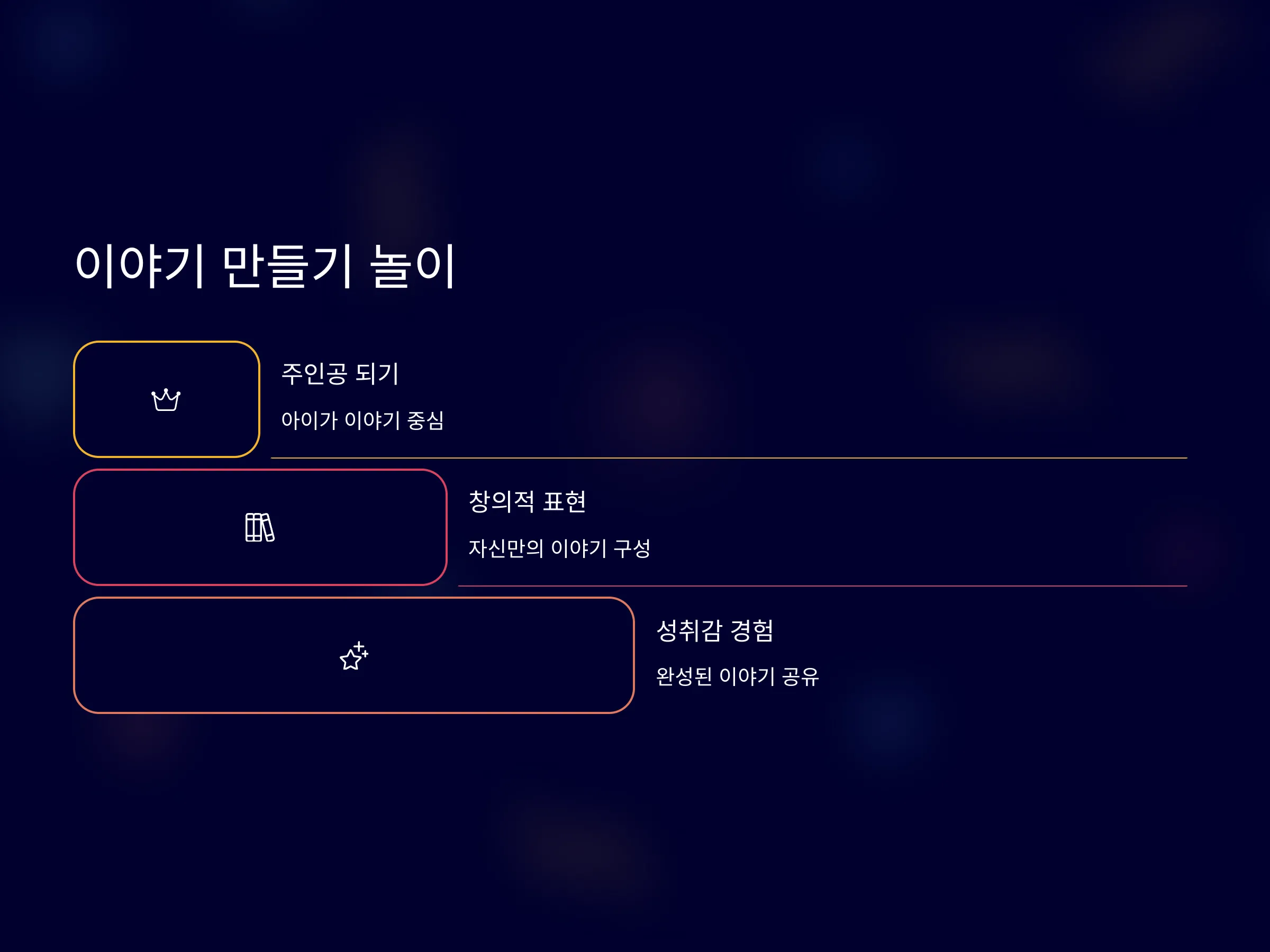This screenshot has width=1270, height=952.
Task: Click the text 완성된 이야기 공유
Action: (x=737, y=676)
